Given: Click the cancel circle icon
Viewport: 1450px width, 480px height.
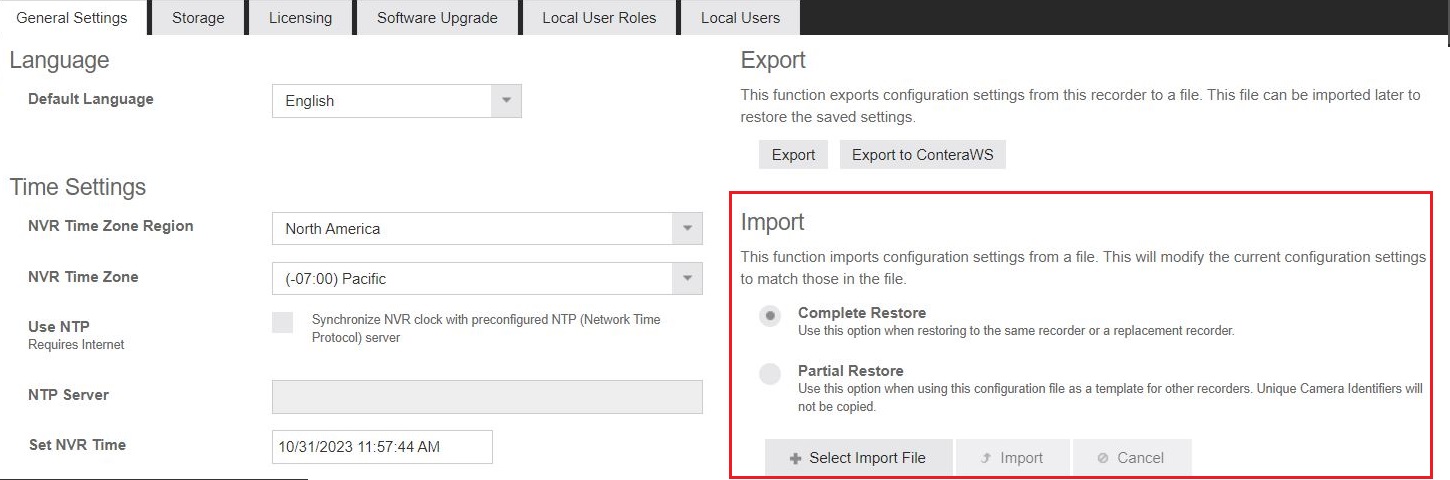Looking at the screenshot, I should (1103, 458).
